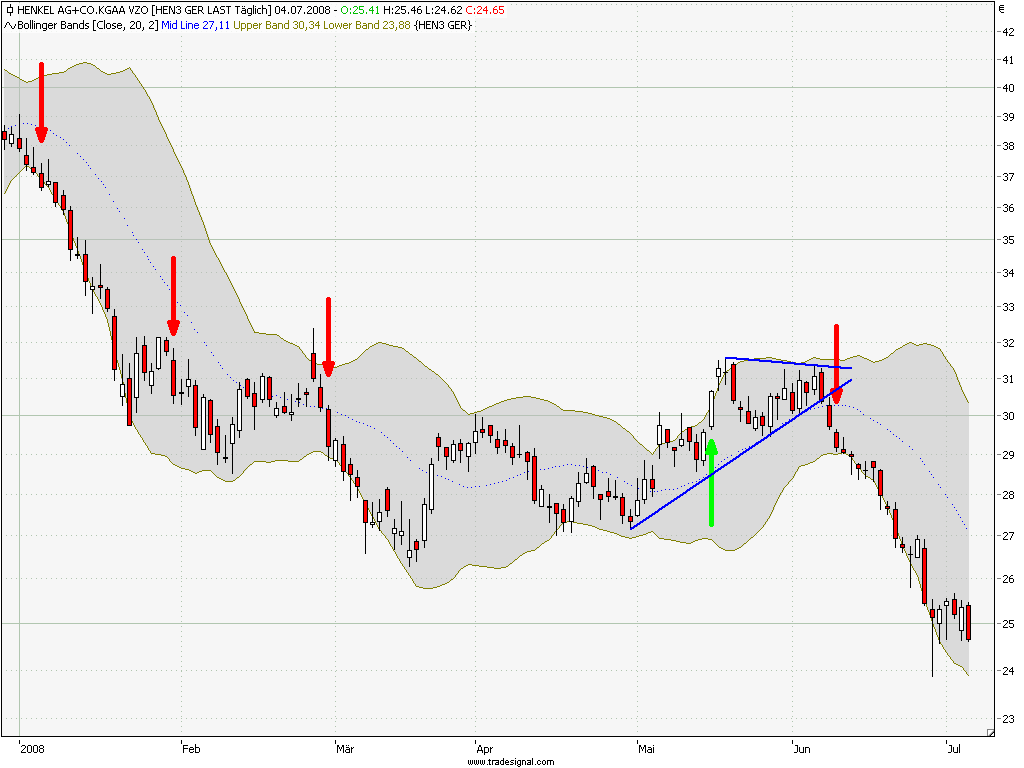1024x768 pixels.
Task: Click price level 32 on price axis
Action: click(x=1008, y=343)
